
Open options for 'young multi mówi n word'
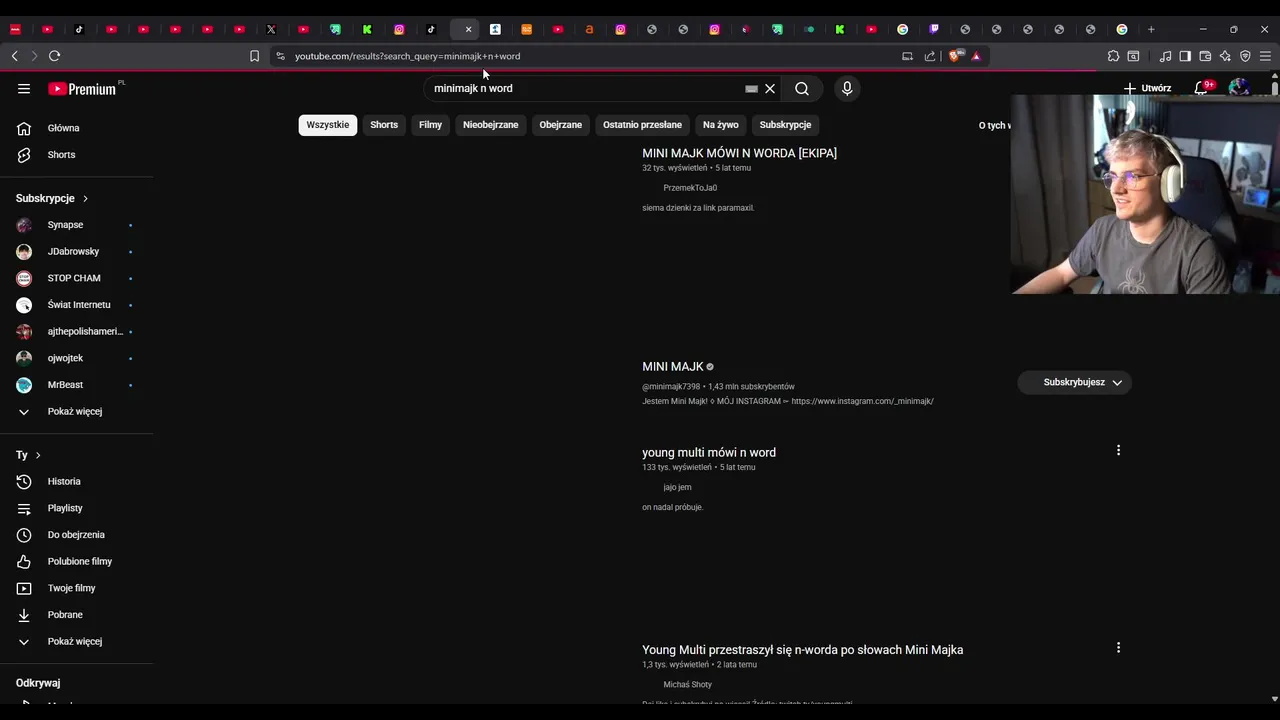point(1118,450)
